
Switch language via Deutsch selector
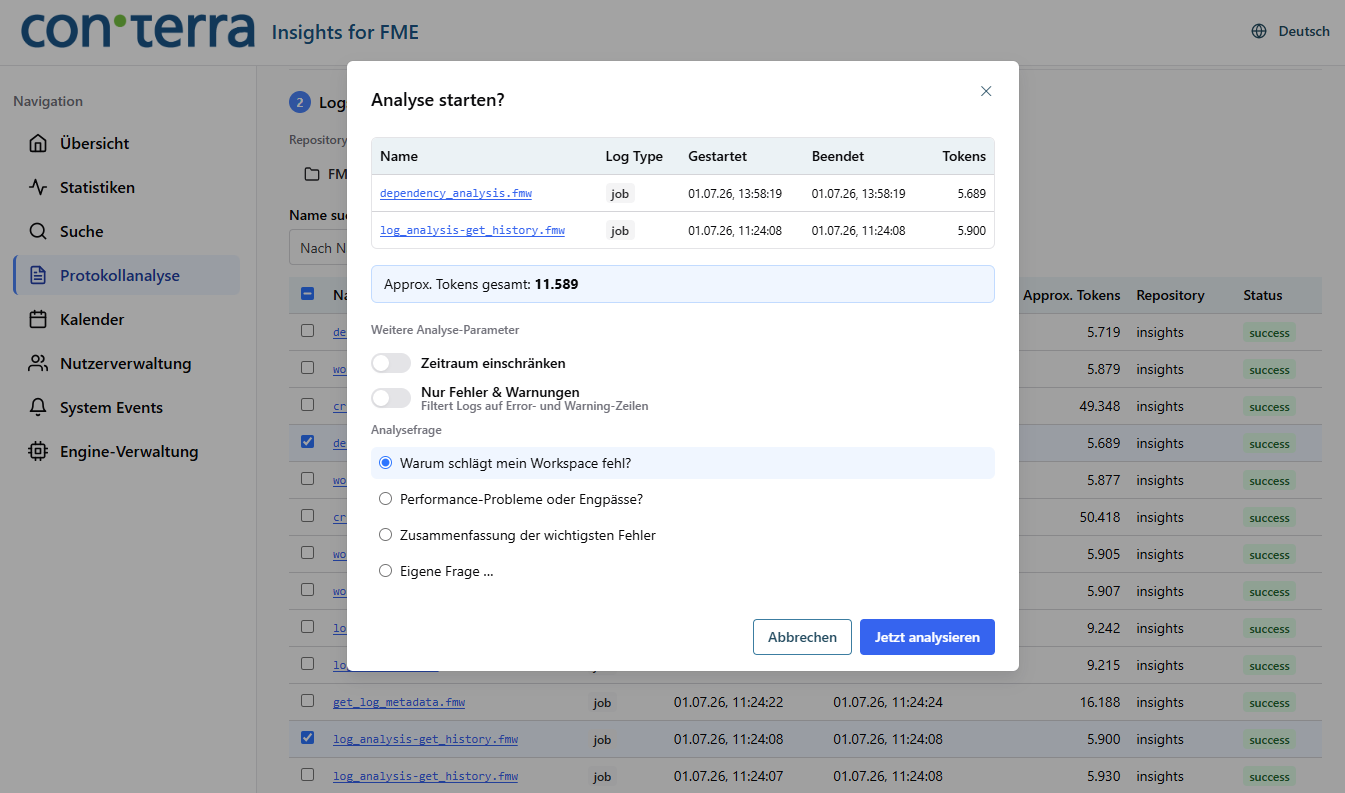click(1290, 31)
